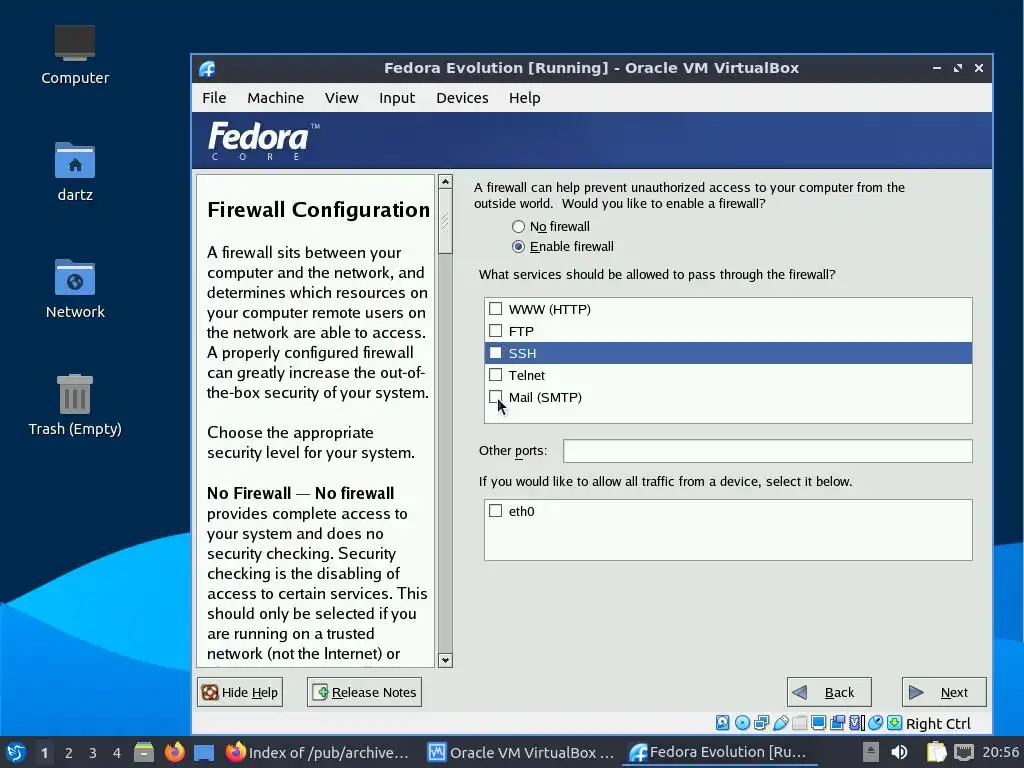This screenshot has width=1024, height=768.
Task: Click the USB devices status icon
Action: point(780,723)
